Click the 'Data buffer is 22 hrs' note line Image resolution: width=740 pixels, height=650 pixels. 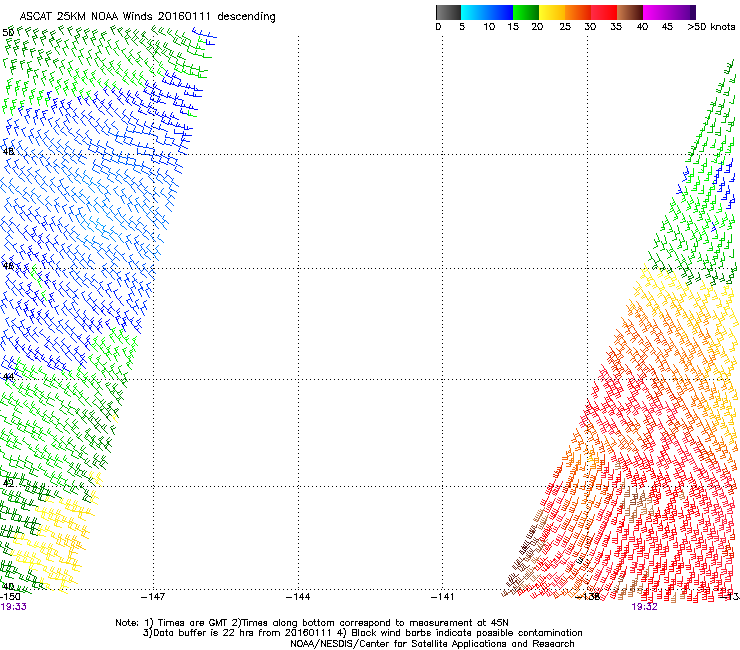click(362, 633)
